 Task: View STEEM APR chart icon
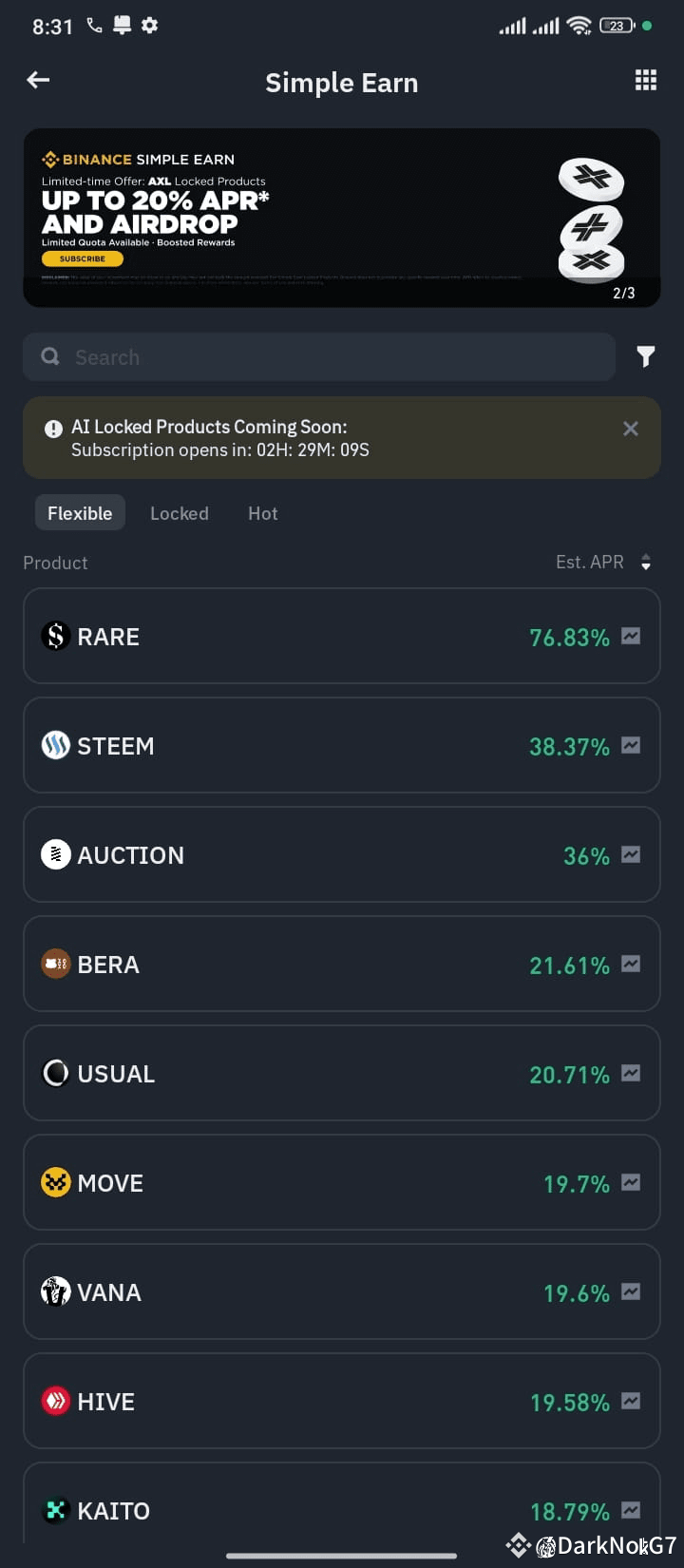631,746
